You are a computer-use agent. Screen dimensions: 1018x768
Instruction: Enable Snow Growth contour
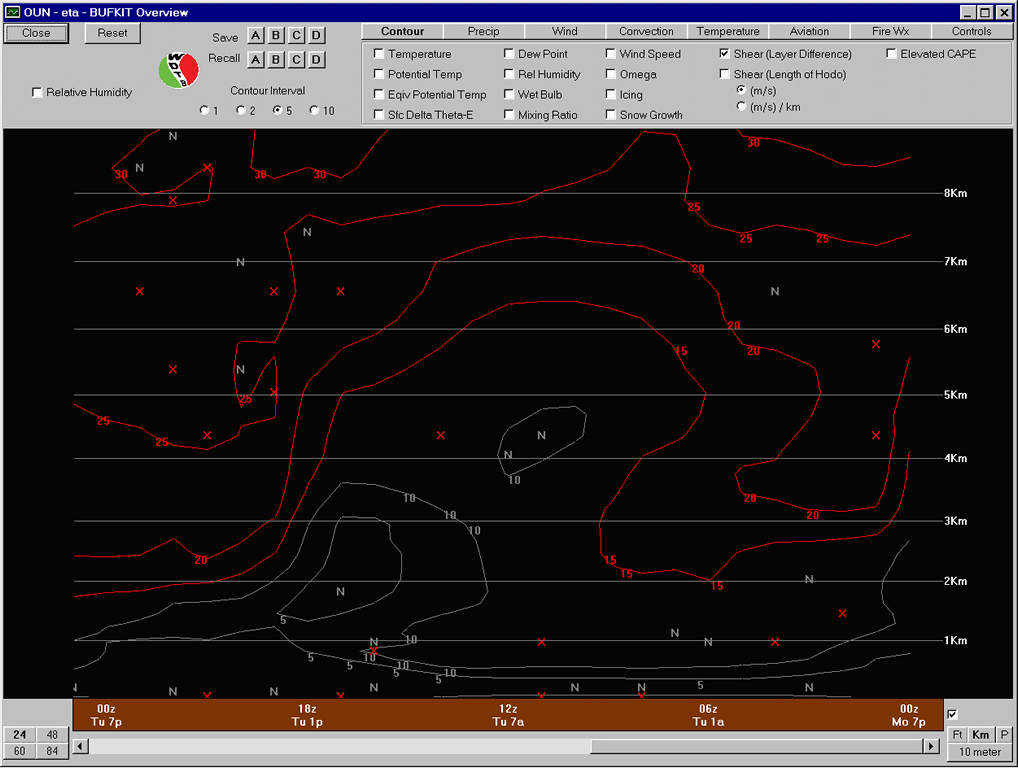pos(610,114)
